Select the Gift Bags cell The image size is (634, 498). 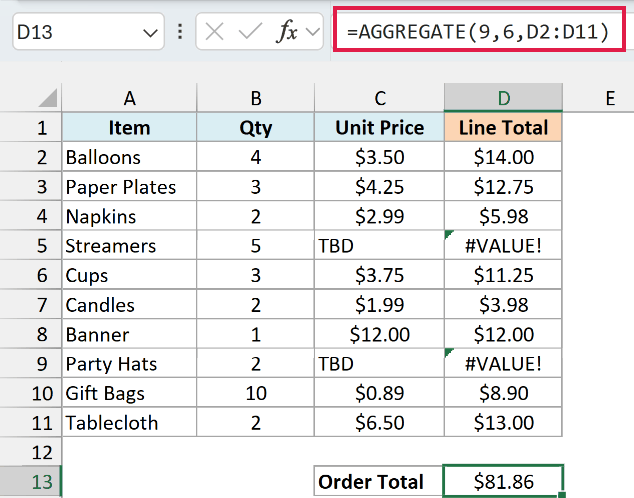(x=129, y=393)
